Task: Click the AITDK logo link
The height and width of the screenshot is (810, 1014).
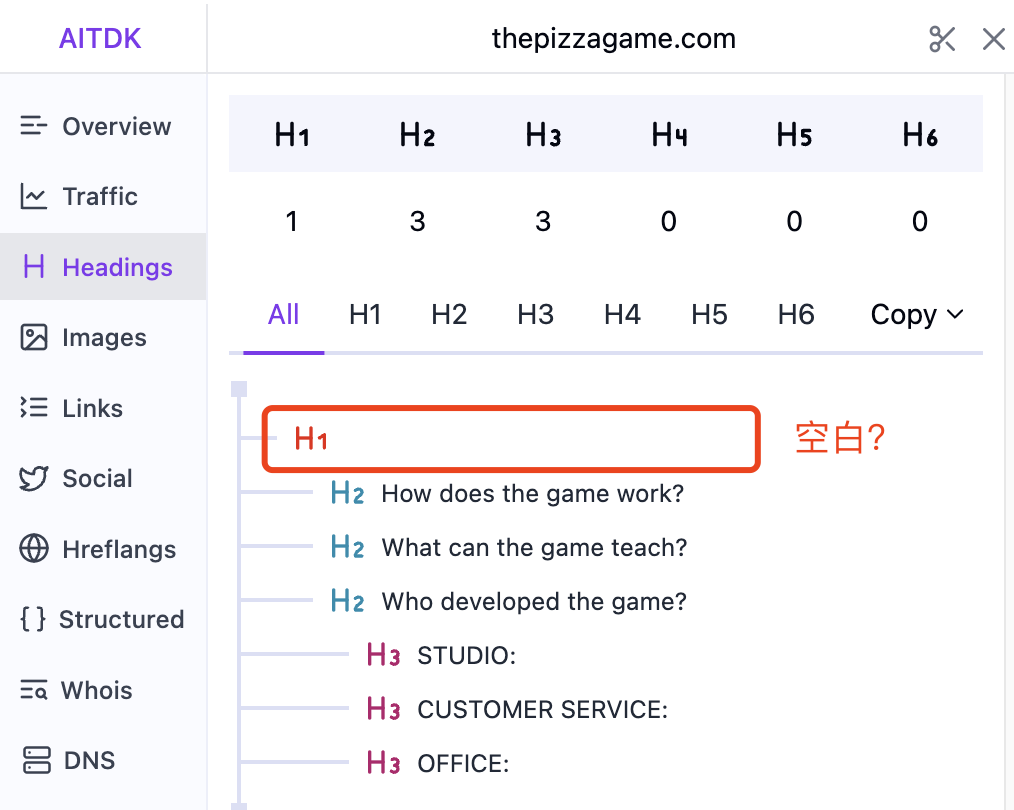Action: pyautogui.click(x=100, y=39)
